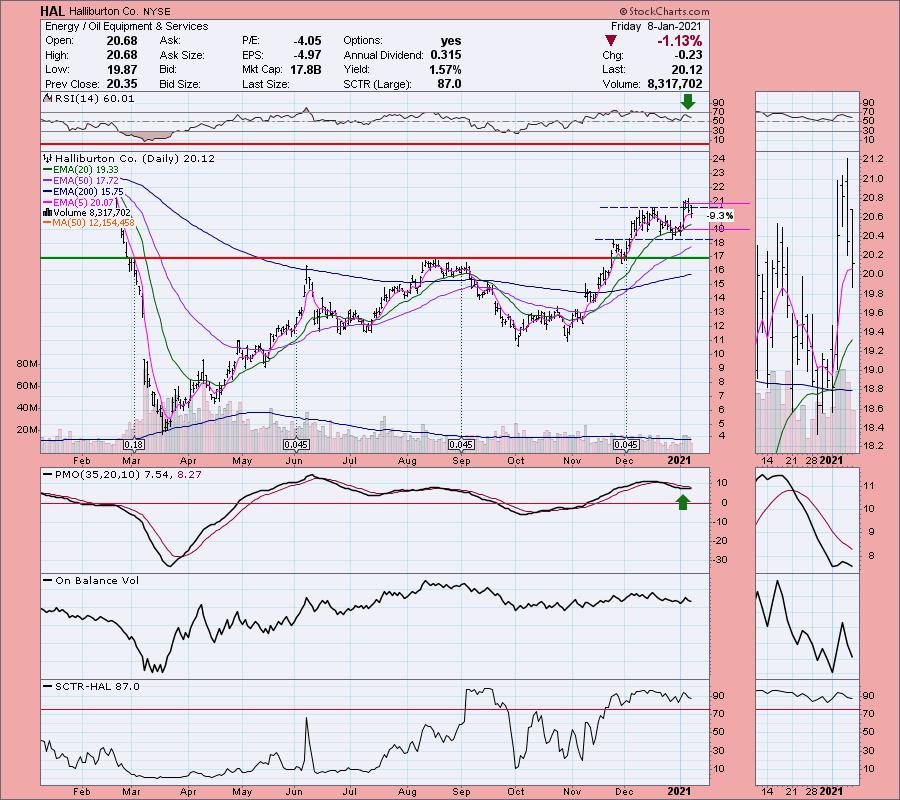Click the Mkt Cap value 17.8B
Screen dimensions: 900x800
coord(305,69)
